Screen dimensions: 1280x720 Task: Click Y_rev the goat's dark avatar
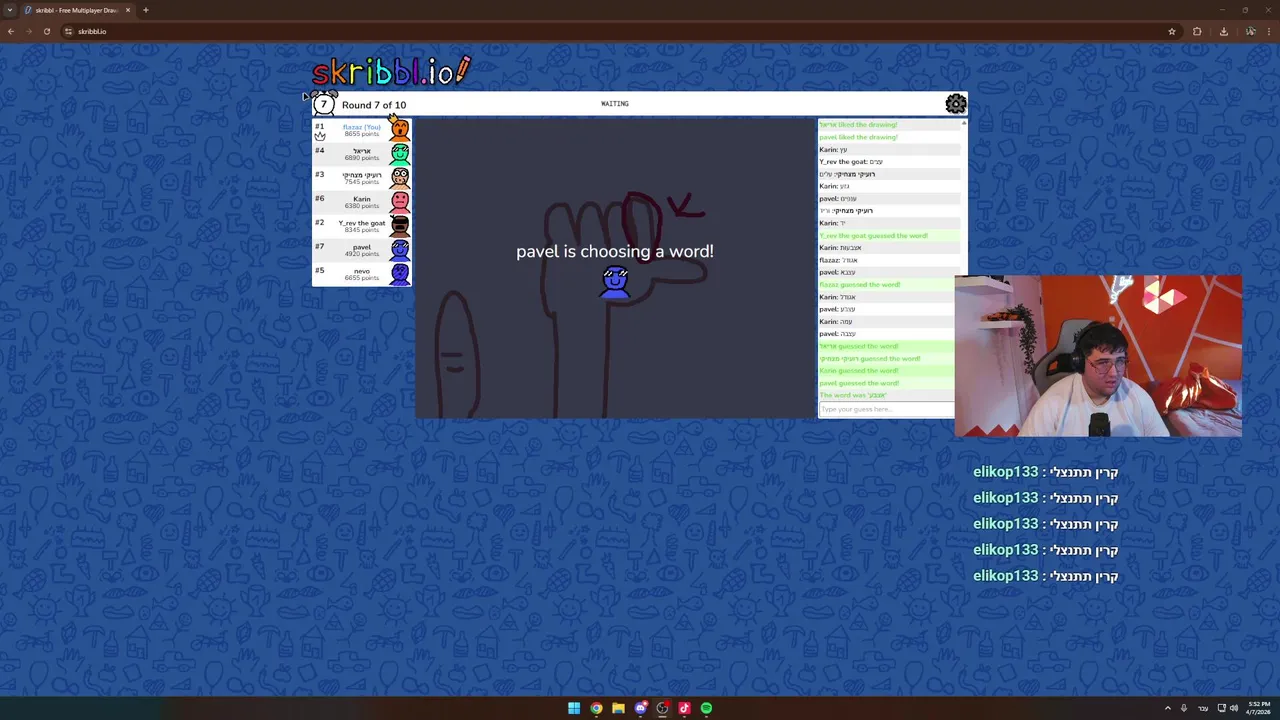400,225
